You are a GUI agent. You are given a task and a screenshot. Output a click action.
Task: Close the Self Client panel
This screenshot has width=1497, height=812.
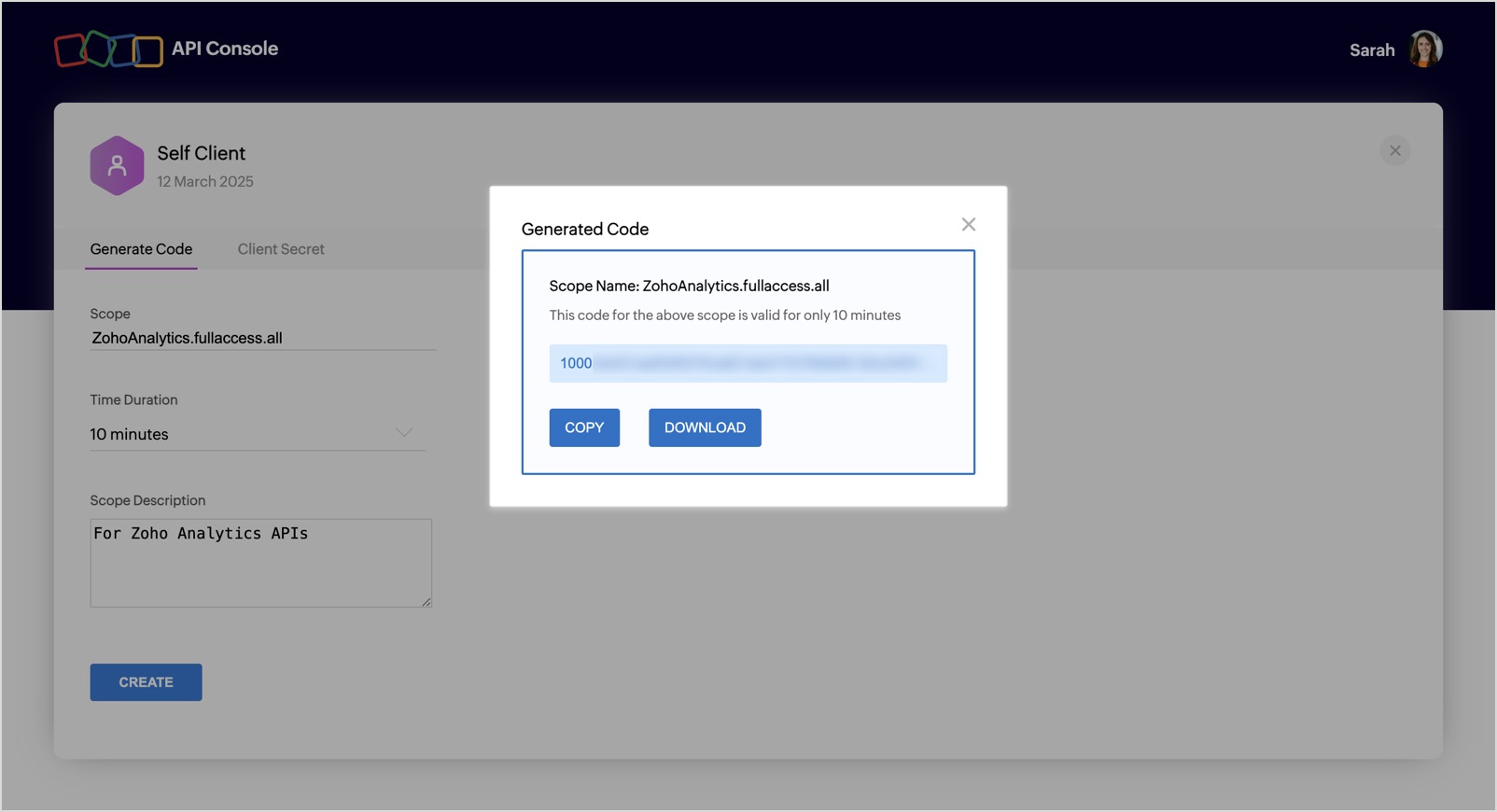tap(1394, 150)
